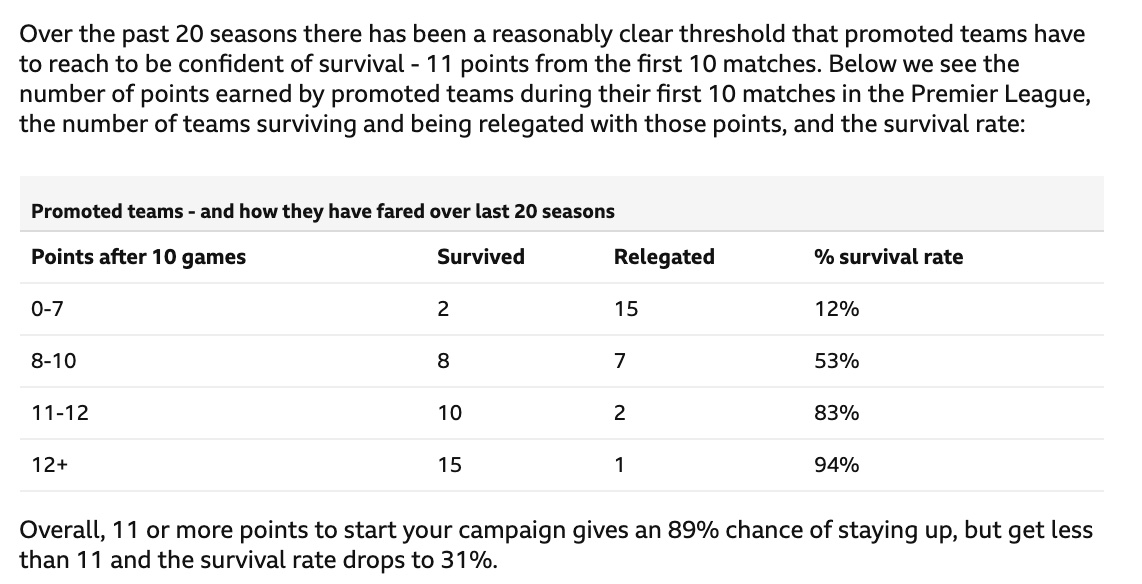
Task: Click the survived value 8 in 8-10 row
Action: 444,361
